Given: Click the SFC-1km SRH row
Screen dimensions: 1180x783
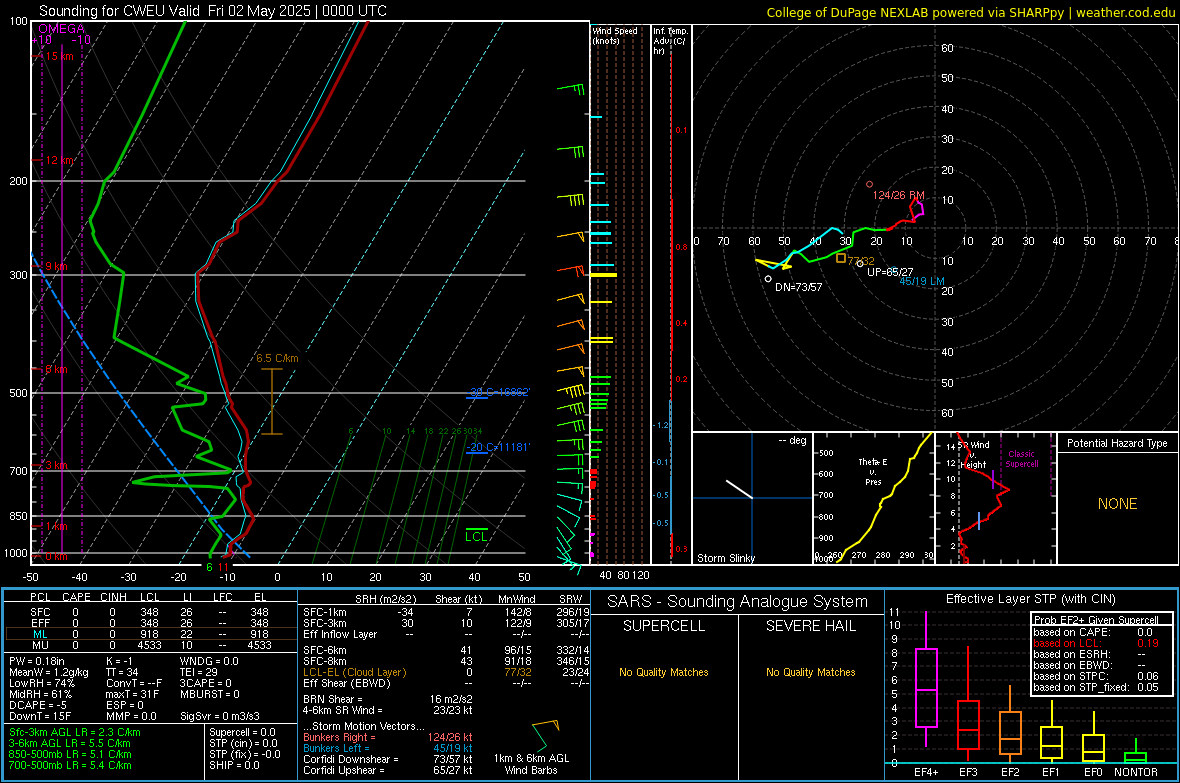Looking at the screenshot, I should (x=446, y=612).
